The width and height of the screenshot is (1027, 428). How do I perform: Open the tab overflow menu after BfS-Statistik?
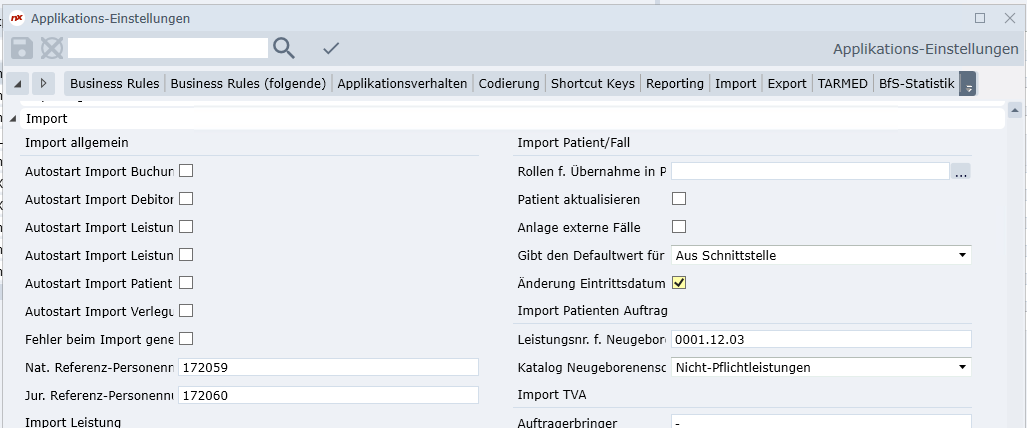pyautogui.click(x=967, y=84)
